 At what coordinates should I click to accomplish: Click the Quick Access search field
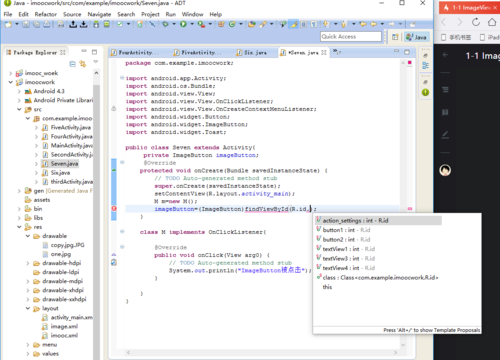click(351, 37)
